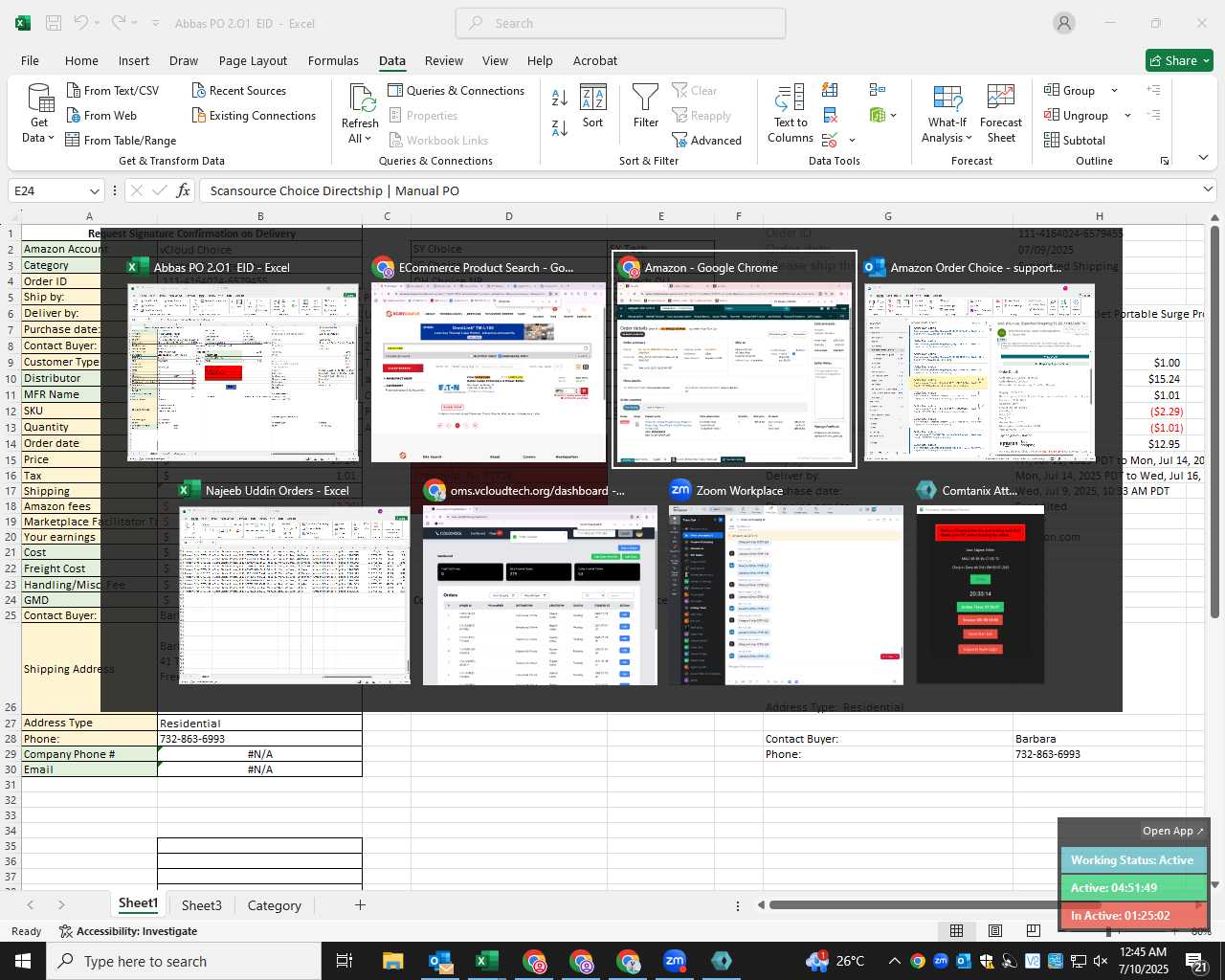
Task: Sort ascending A to Z
Action: point(560,97)
